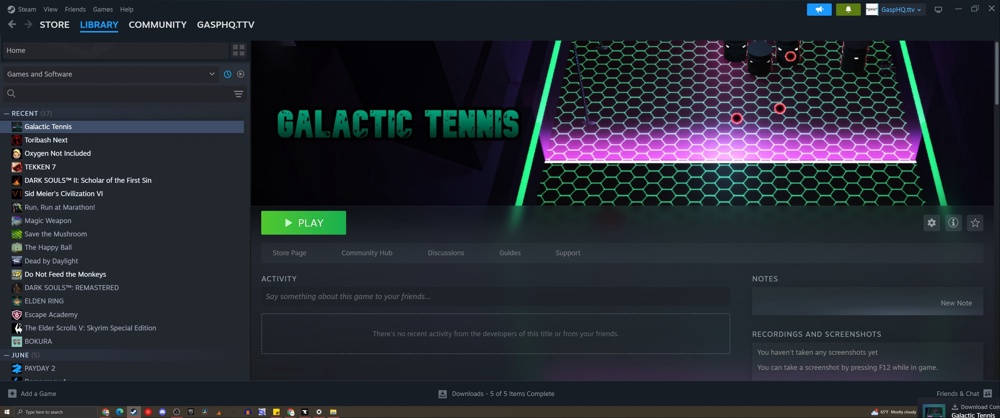This screenshot has width=1000, height=418.
Task: Click main page vertical scrollbar
Action: point(996,73)
